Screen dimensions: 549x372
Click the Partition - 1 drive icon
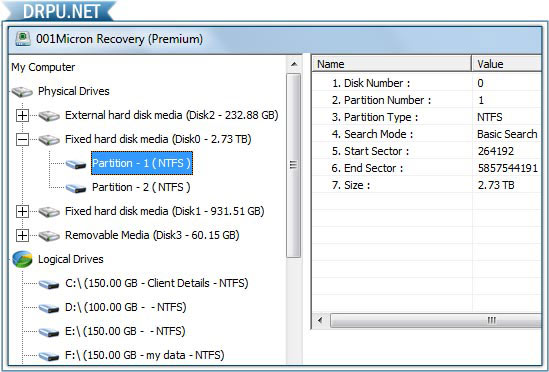click(x=76, y=164)
